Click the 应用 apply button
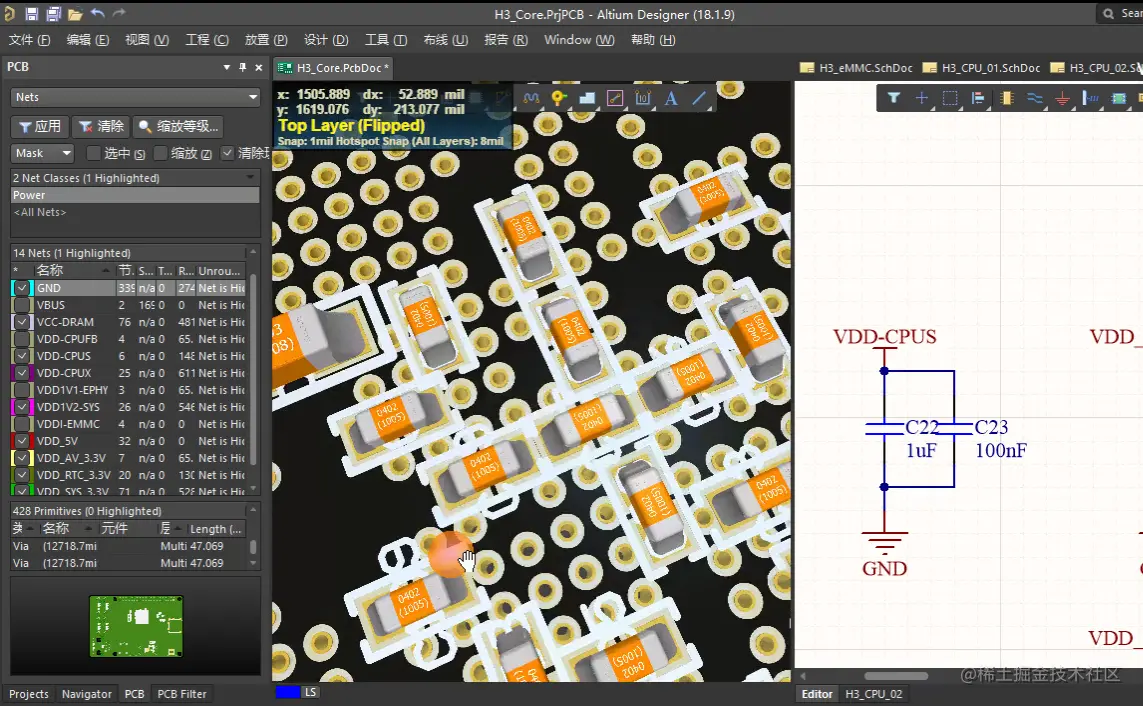Screen dimensions: 1143x706 click(x=39, y=126)
